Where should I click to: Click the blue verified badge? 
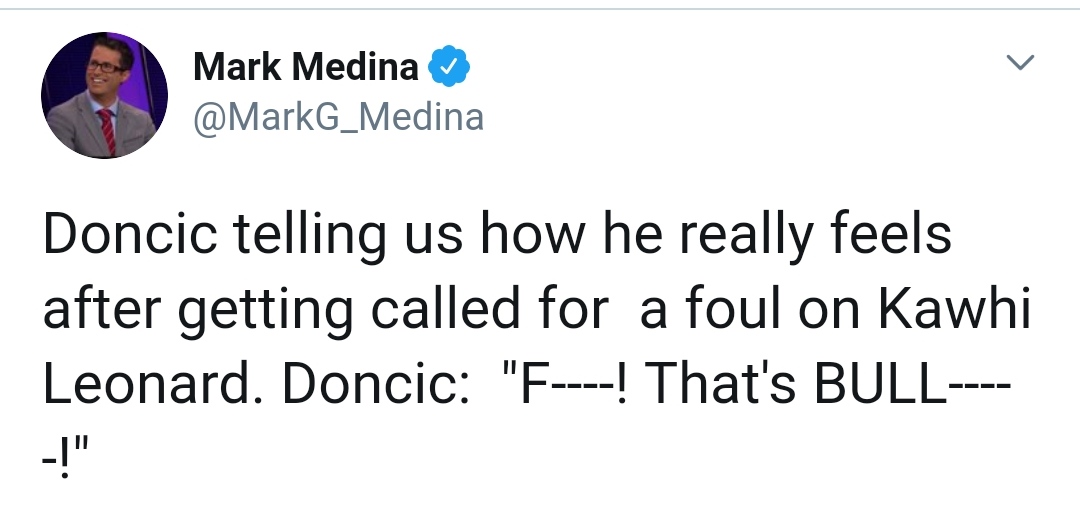(x=449, y=68)
